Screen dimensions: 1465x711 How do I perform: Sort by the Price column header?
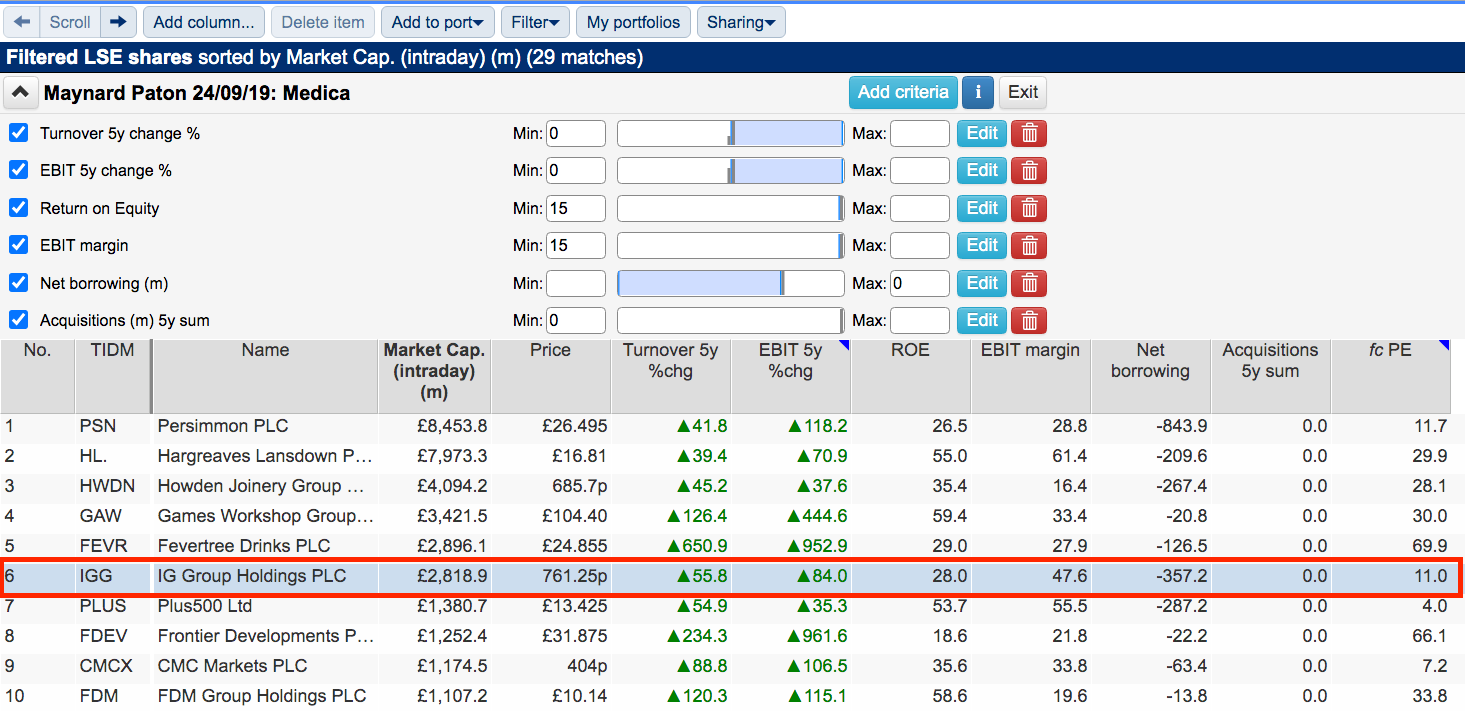551,375
